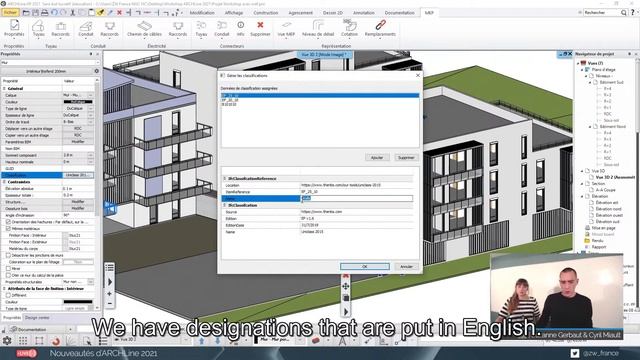
Task: Click the grid dots icon in bottom status bar
Action: 23,340
